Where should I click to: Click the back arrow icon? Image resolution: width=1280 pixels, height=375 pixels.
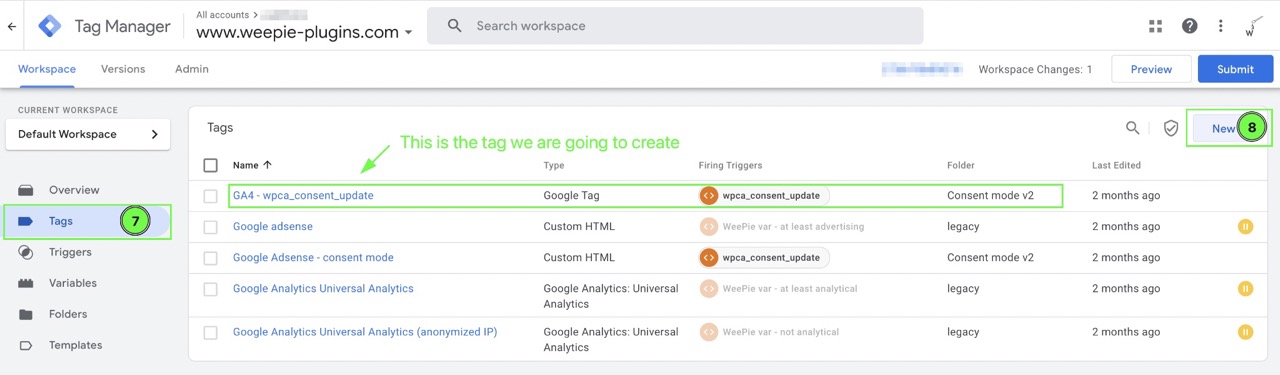[12, 26]
